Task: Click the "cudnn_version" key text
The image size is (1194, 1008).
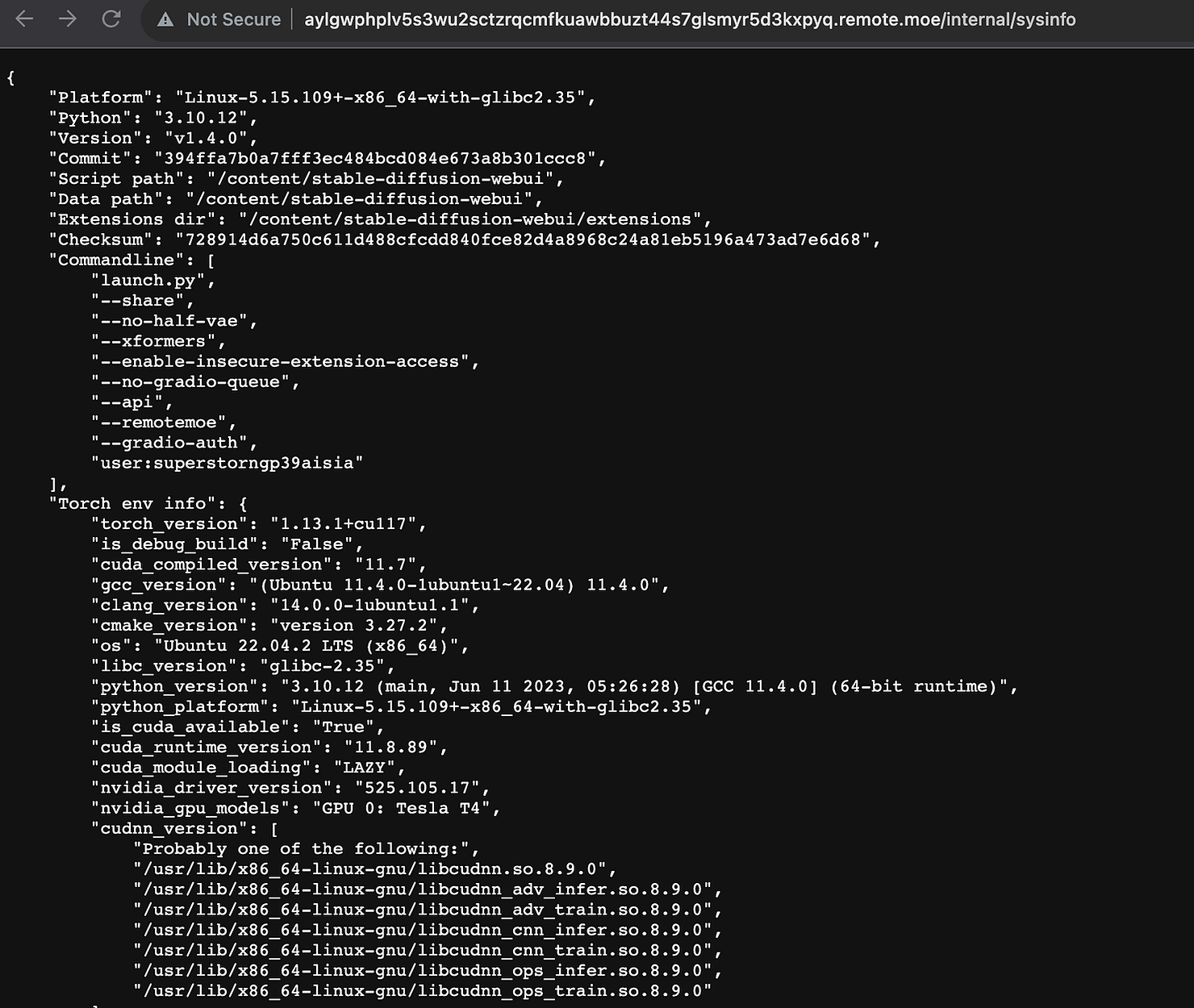Action: tap(169, 829)
